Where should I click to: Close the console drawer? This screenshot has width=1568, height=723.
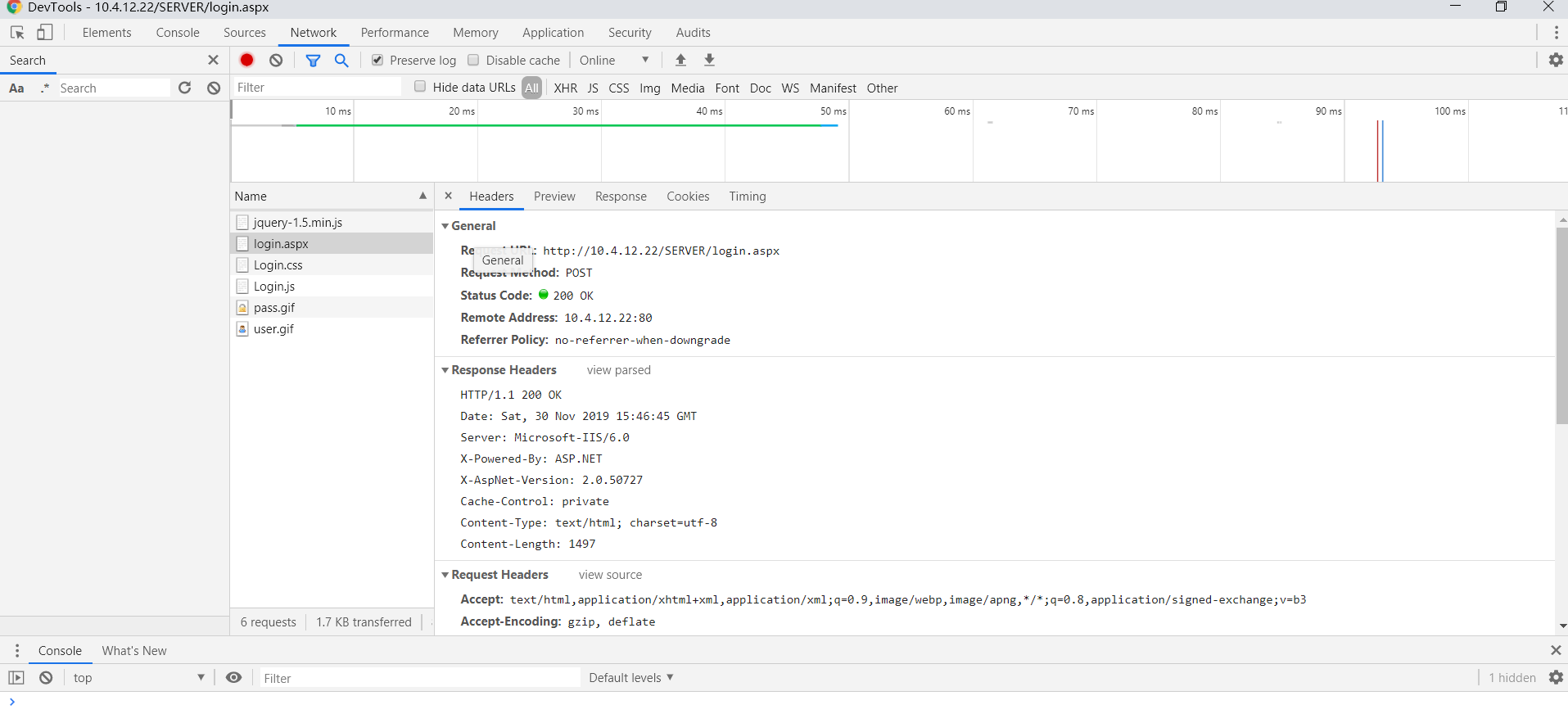click(1556, 650)
